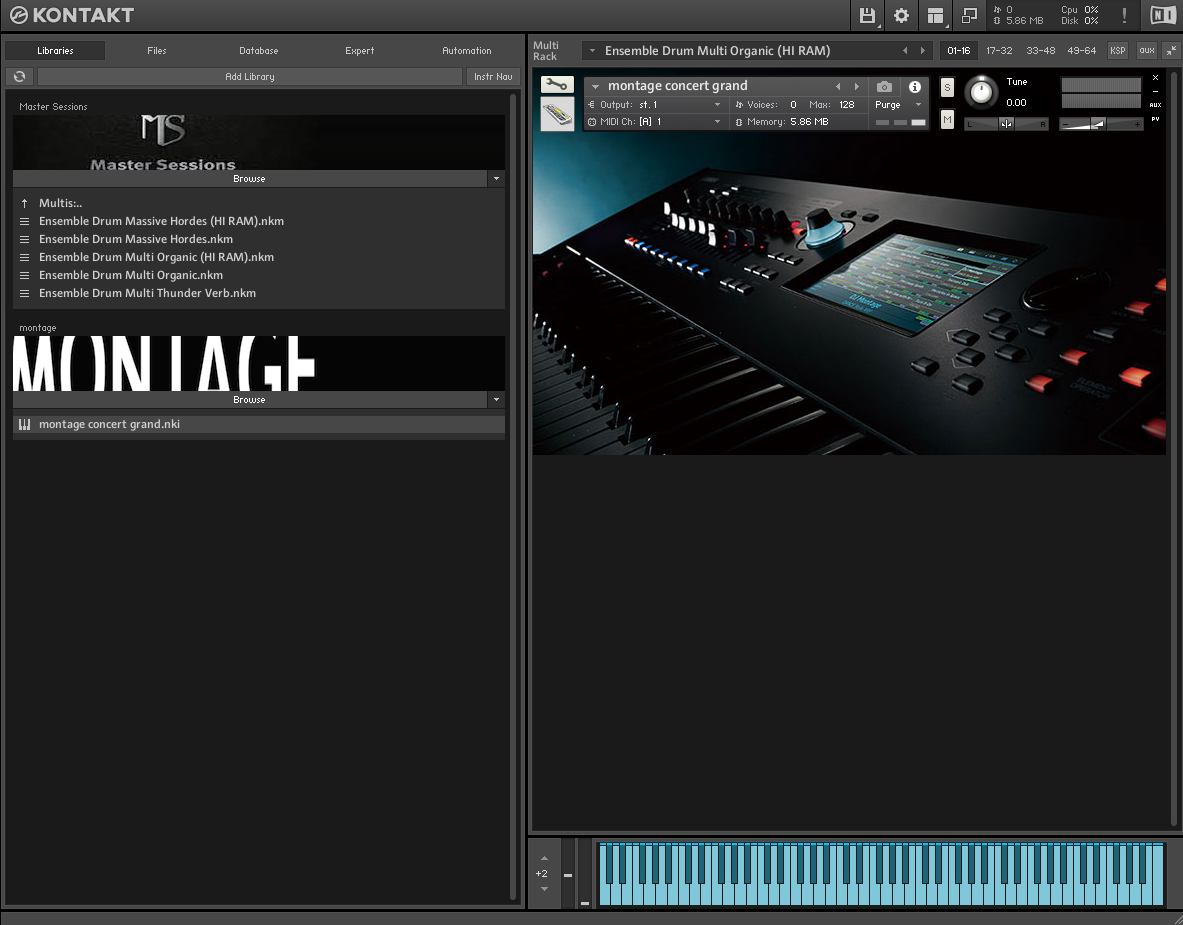Select Ensemble Drum Massive Hordes.nkm file

(x=259, y=239)
